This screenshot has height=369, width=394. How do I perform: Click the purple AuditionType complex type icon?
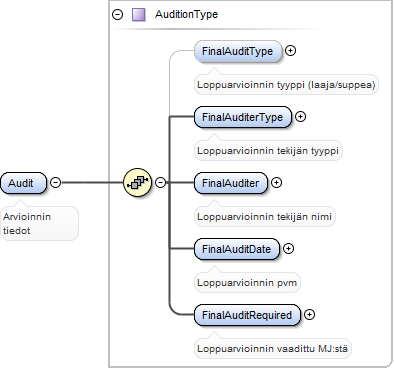(x=139, y=15)
